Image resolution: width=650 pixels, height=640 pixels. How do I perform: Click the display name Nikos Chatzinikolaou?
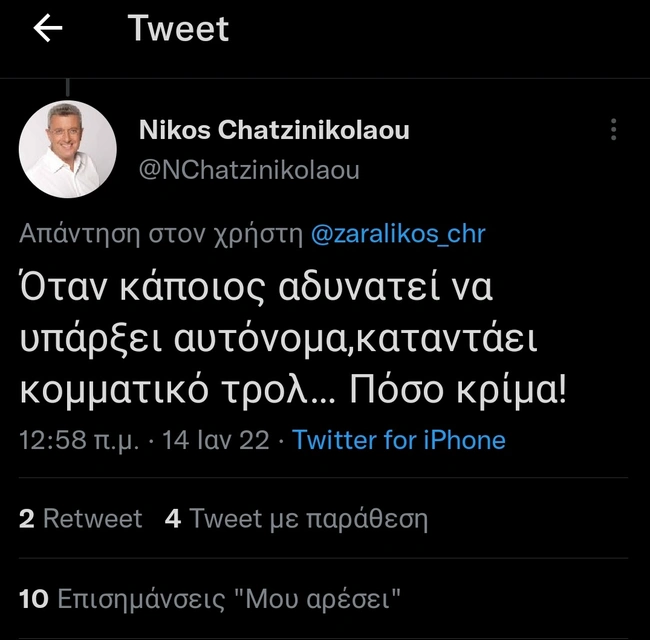[x=274, y=131]
